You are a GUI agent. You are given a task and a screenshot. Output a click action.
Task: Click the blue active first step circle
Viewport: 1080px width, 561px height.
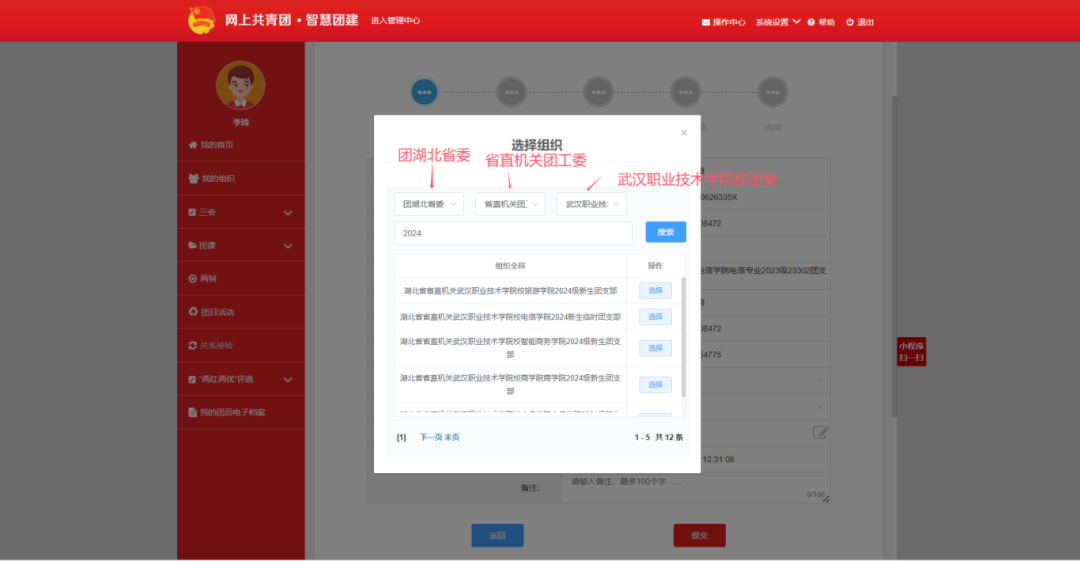click(x=424, y=92)
